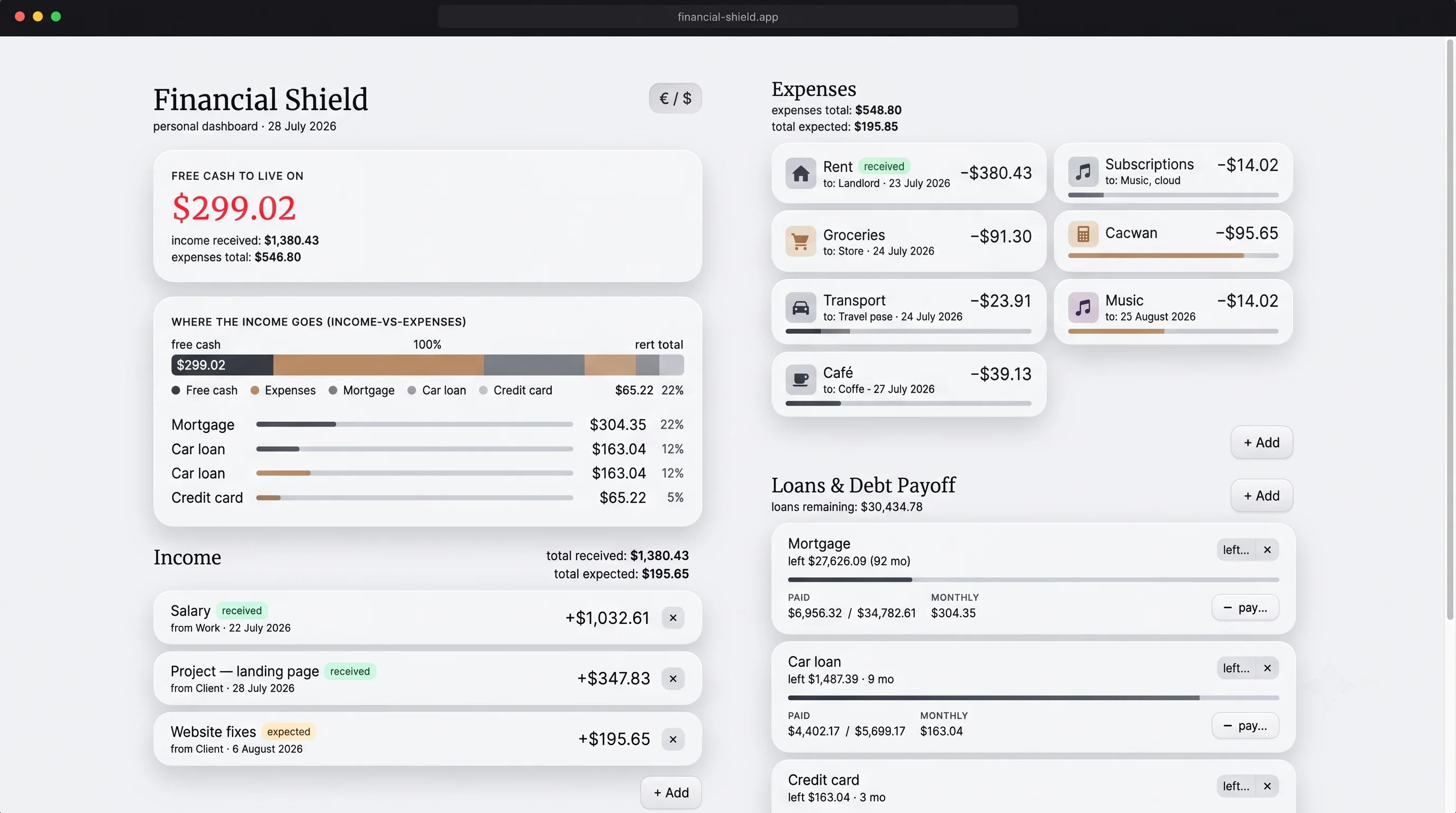Add a new expense with + Add
Viewport: 1456px width, 813px height.
1261,442
